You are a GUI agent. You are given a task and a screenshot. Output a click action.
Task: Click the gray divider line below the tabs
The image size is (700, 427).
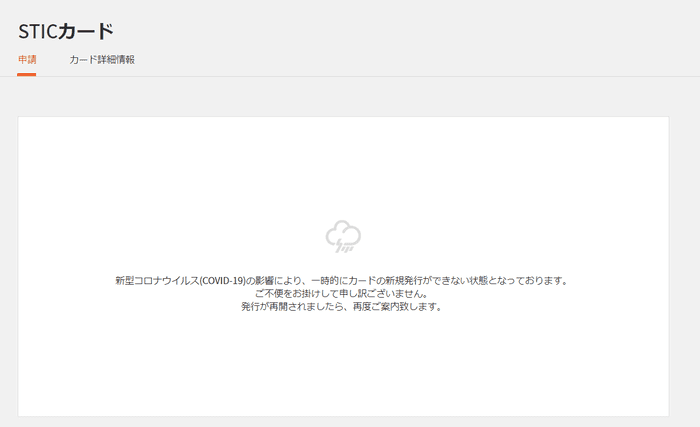350,76
